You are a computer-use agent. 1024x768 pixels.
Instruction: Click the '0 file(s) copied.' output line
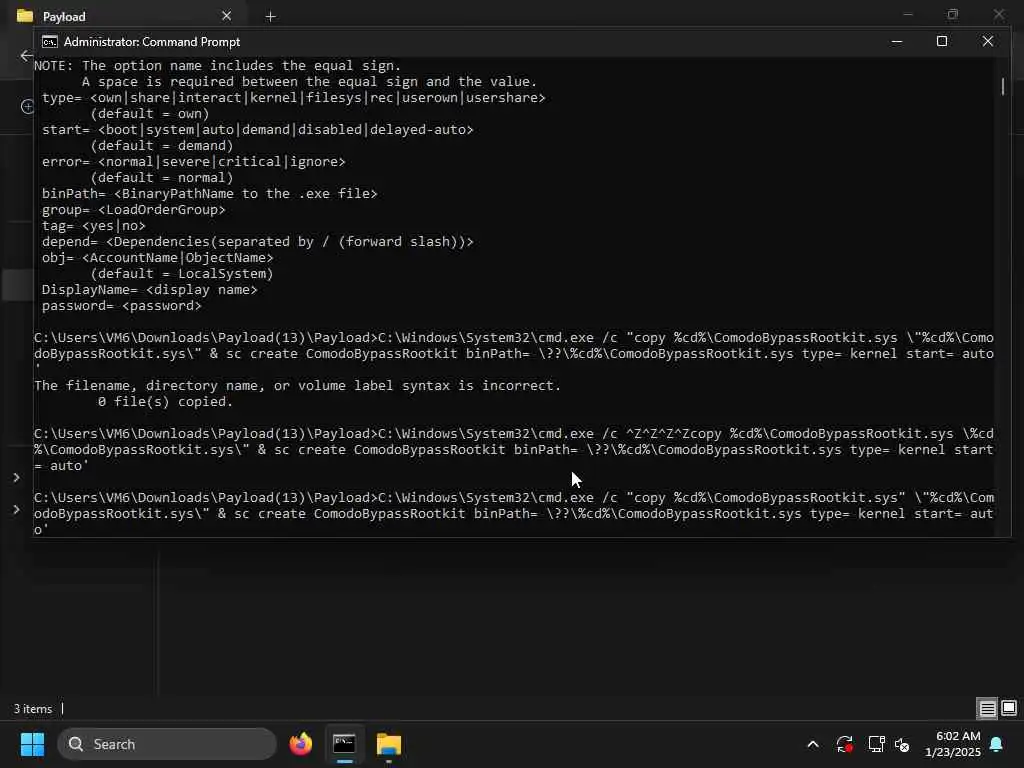pos(165,402)
